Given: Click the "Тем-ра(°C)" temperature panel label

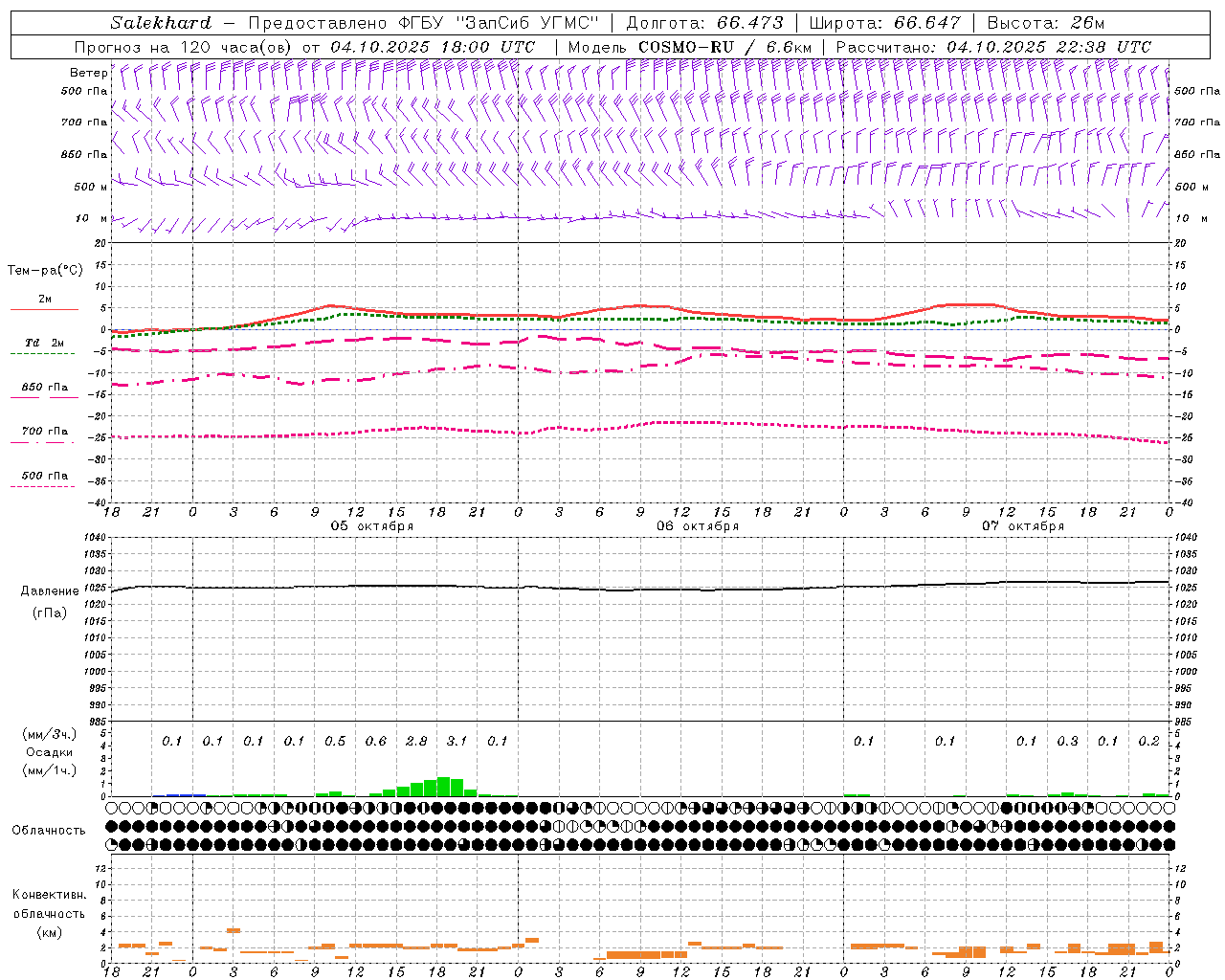Looking at the screenshot, I should coord(45,271).
